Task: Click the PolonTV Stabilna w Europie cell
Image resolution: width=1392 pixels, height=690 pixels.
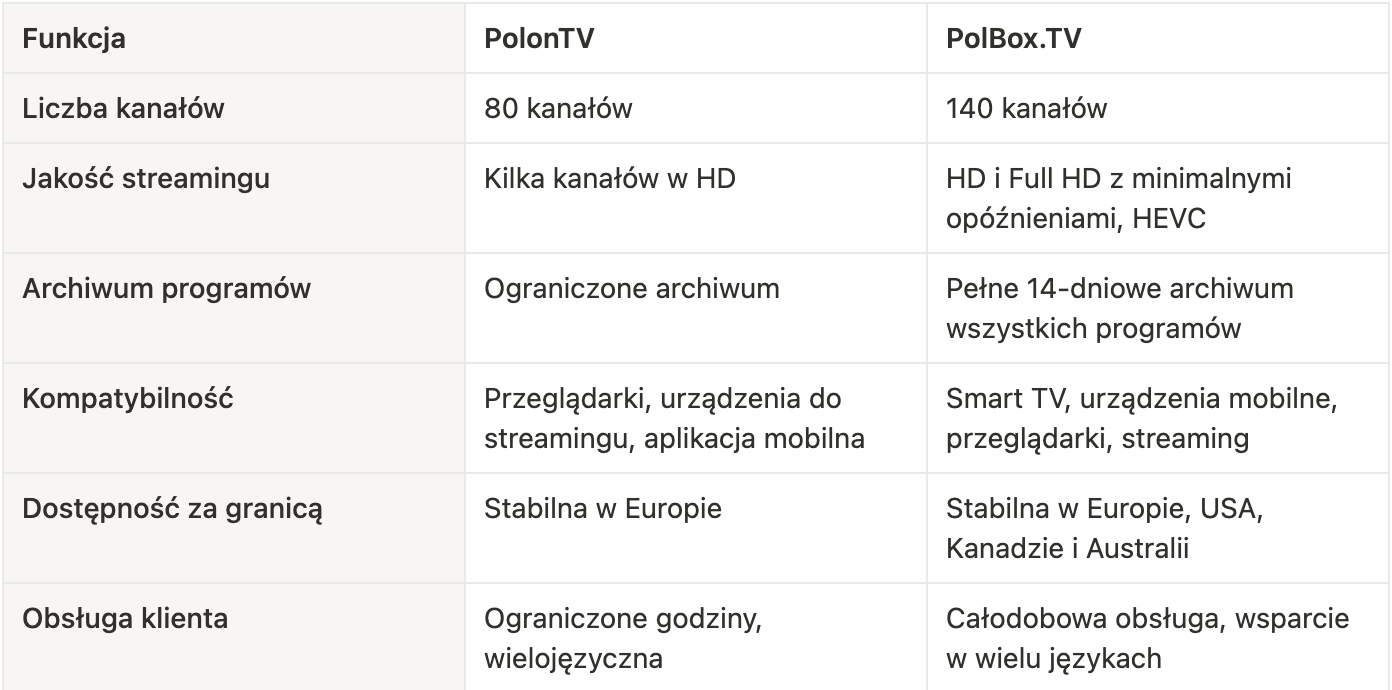Action: [602, 509]
